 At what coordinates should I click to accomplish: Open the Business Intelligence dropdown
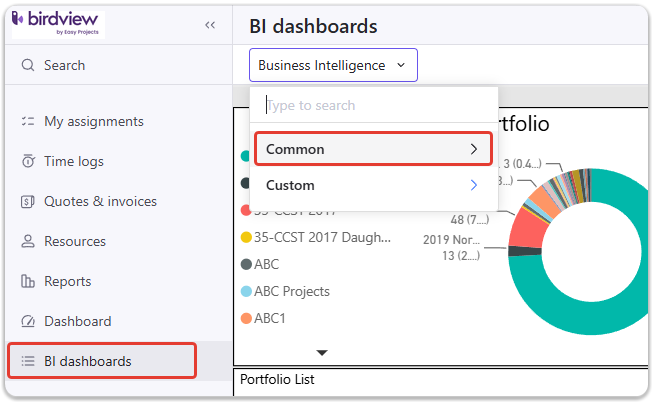[333, 65]
